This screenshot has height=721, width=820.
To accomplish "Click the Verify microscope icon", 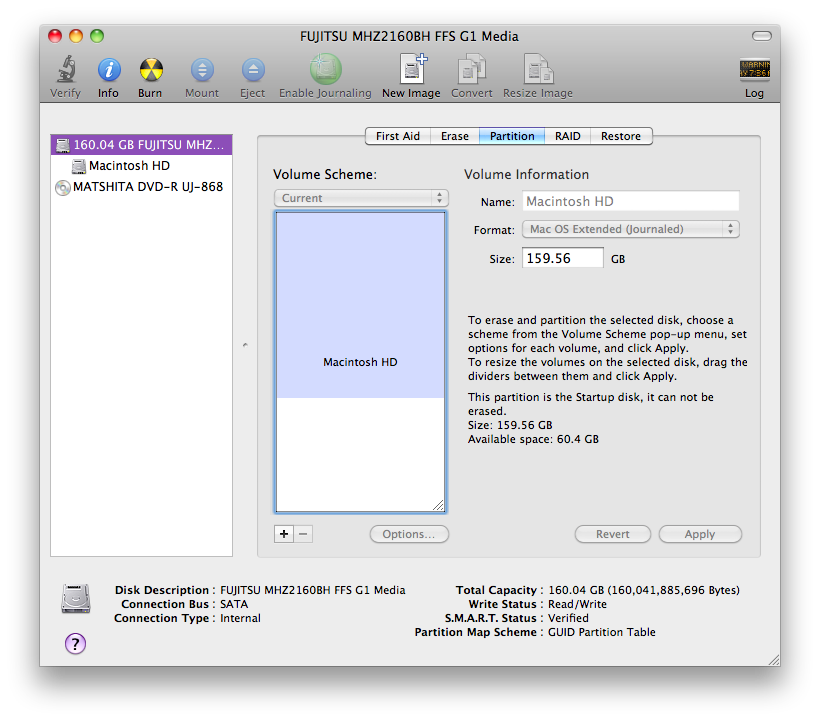I will click(66, 70).
